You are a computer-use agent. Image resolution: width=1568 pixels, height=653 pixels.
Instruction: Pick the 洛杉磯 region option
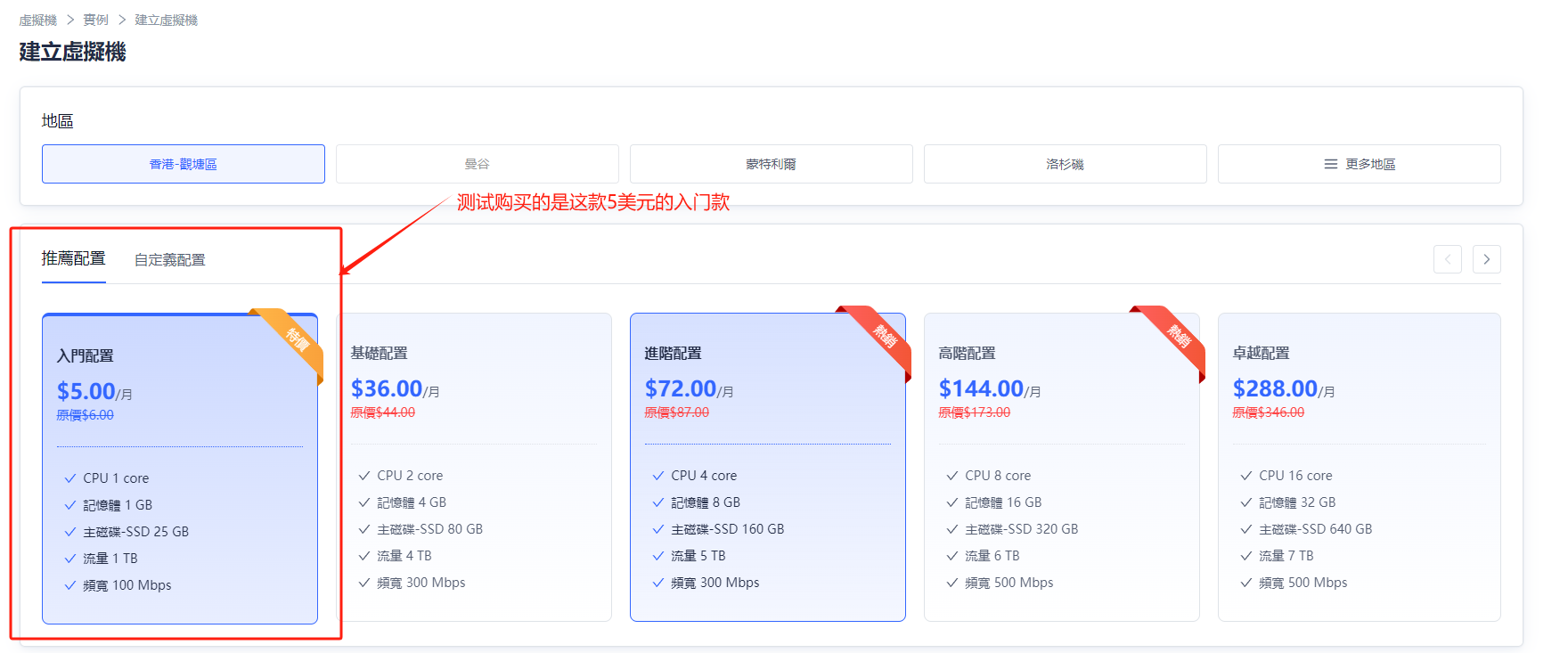coord(1065,164)
